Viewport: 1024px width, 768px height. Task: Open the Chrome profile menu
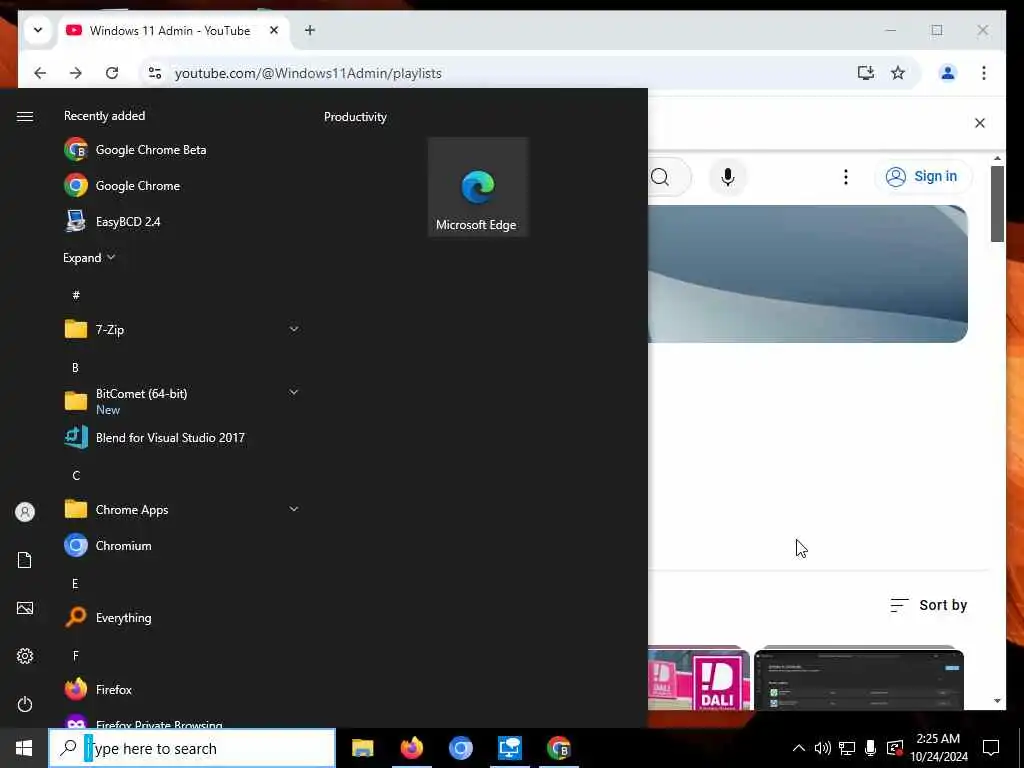tap(948, 73)
